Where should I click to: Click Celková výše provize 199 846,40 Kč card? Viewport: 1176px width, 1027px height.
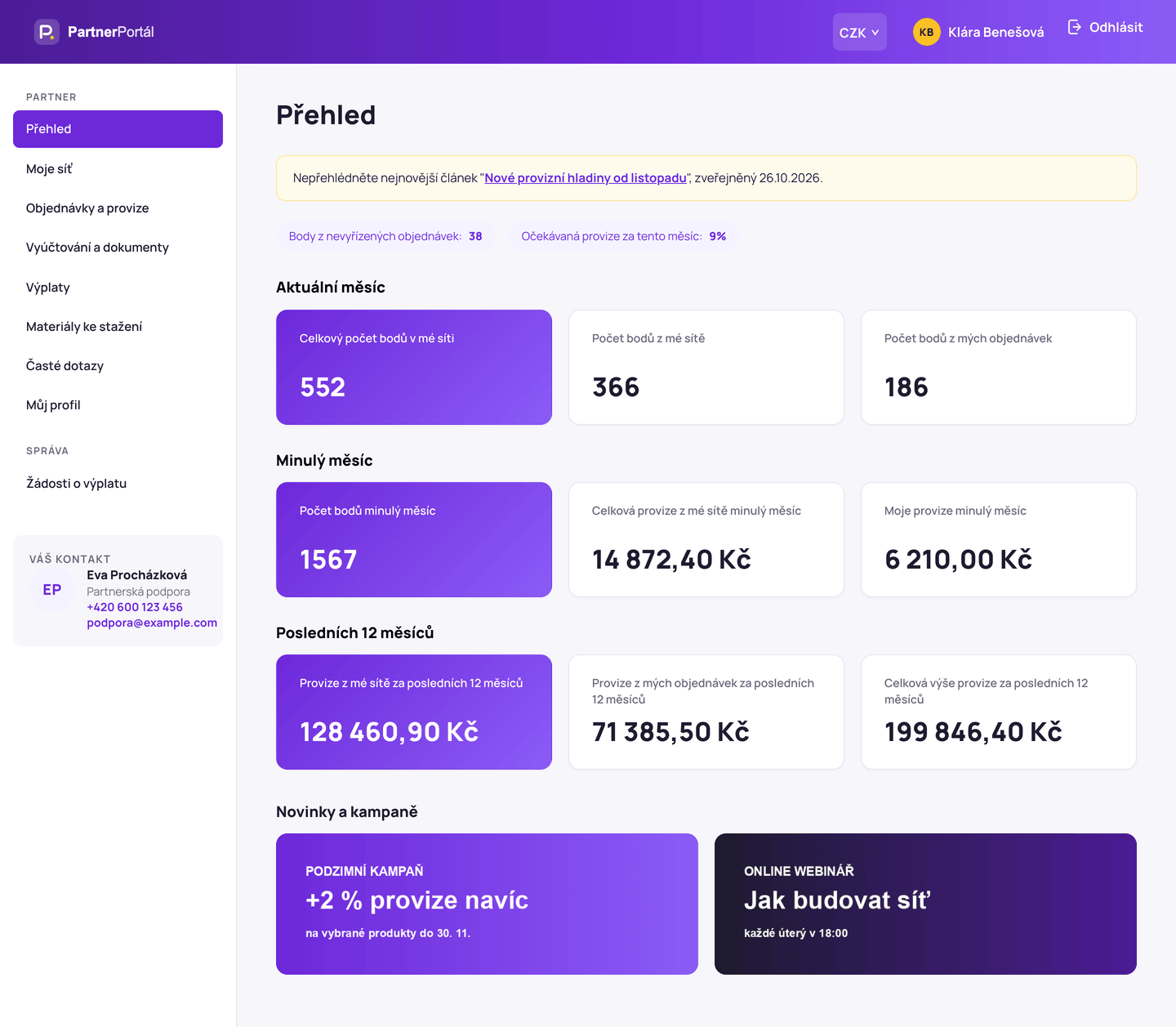(x=999, y=712)
